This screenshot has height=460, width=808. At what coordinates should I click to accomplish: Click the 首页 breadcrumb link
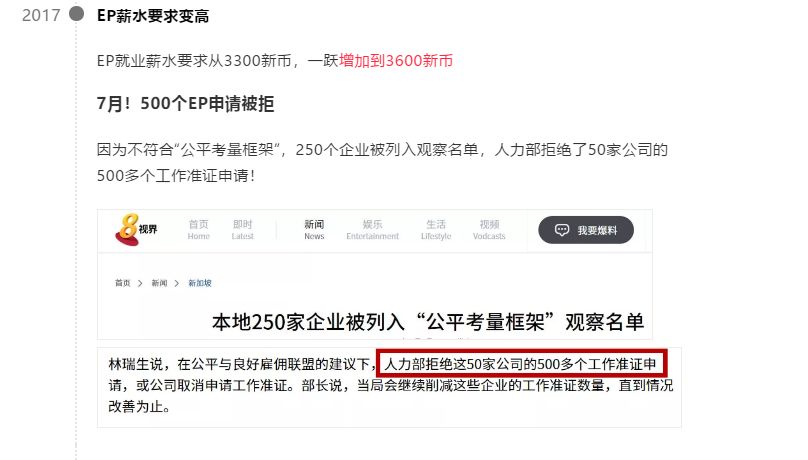click(123, 283)
